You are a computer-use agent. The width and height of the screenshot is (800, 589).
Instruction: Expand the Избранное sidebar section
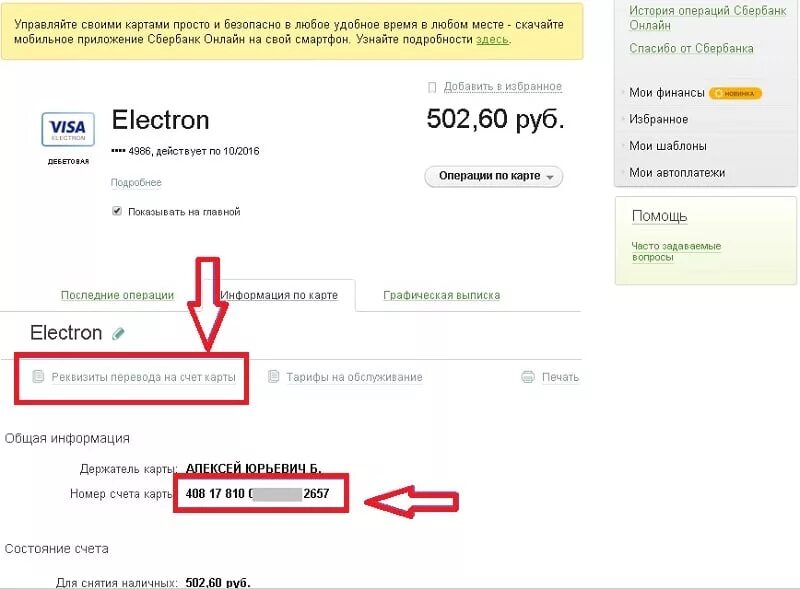[x=658, y=119]
